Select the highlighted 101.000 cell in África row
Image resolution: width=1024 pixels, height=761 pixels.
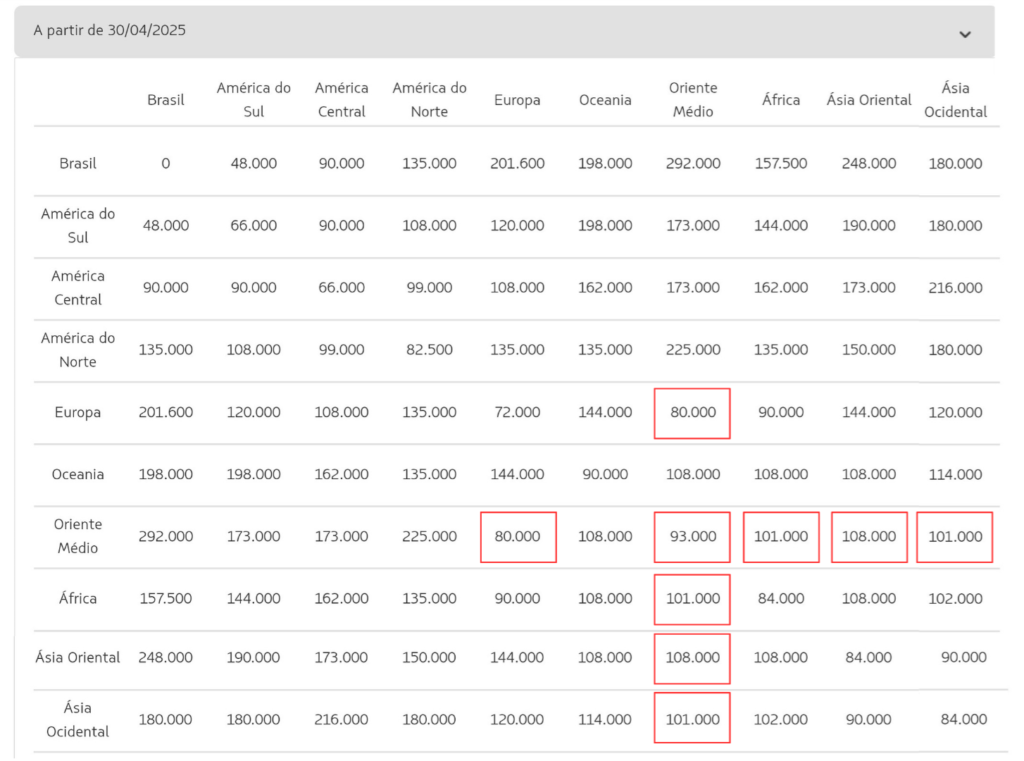point(692,599)
